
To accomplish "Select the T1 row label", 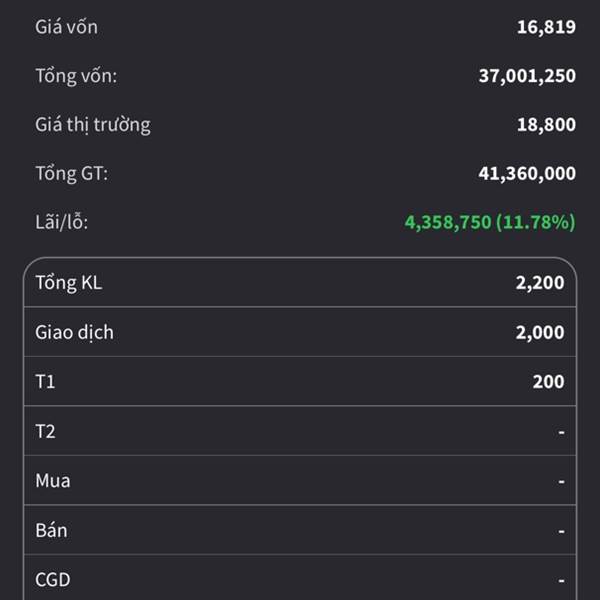I will [x=45, y=382].
